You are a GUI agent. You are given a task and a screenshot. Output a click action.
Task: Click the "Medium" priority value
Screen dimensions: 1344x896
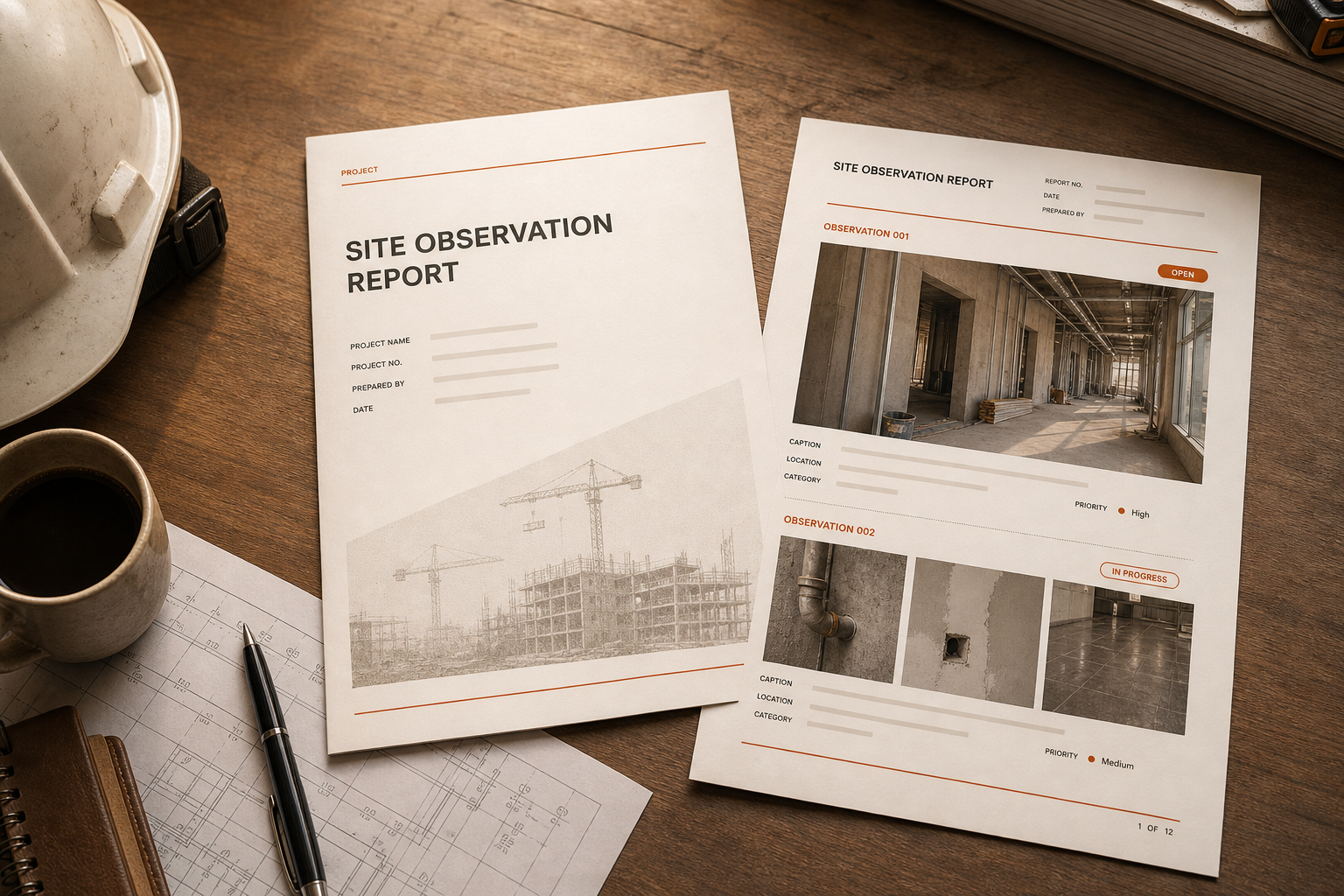point(1117,763)
